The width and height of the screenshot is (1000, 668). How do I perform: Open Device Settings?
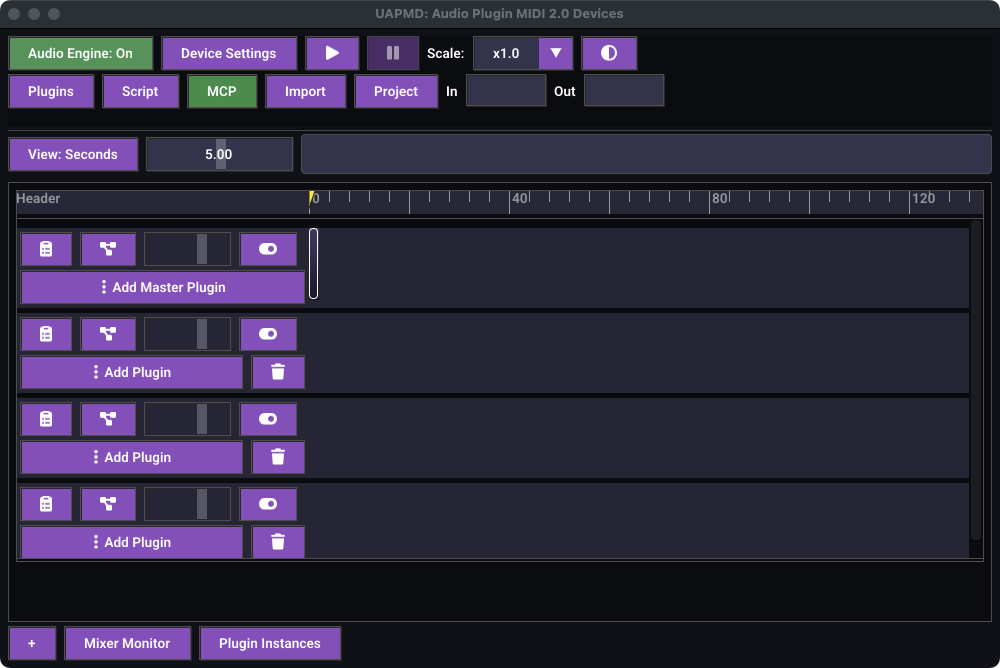tap(229, 53)
